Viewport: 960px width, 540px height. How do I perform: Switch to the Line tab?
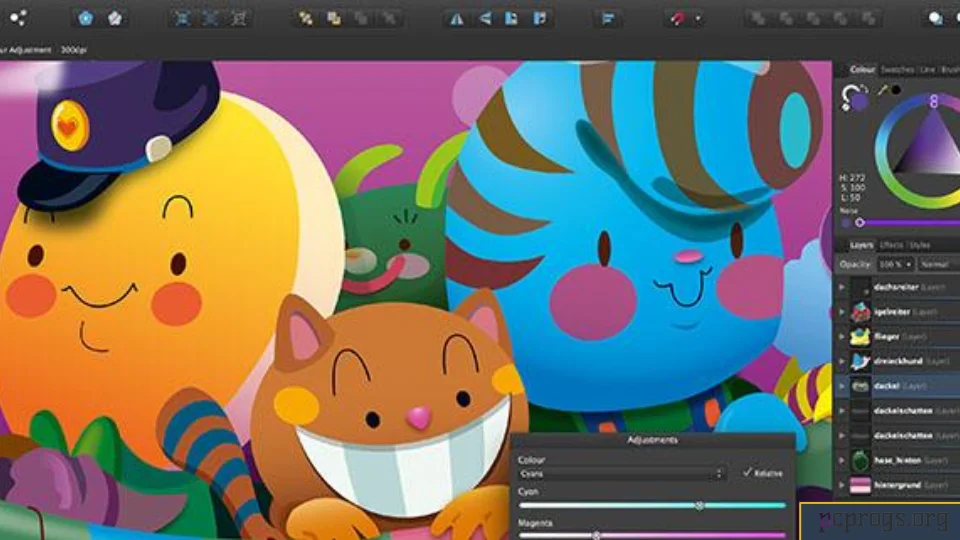pyautogui.click(x=927, y=70)
